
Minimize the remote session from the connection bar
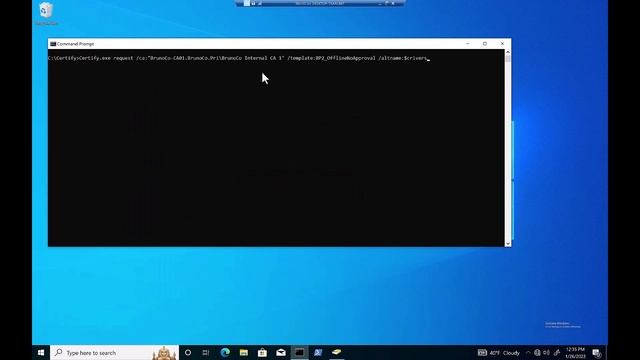click(x=380, y=4)
